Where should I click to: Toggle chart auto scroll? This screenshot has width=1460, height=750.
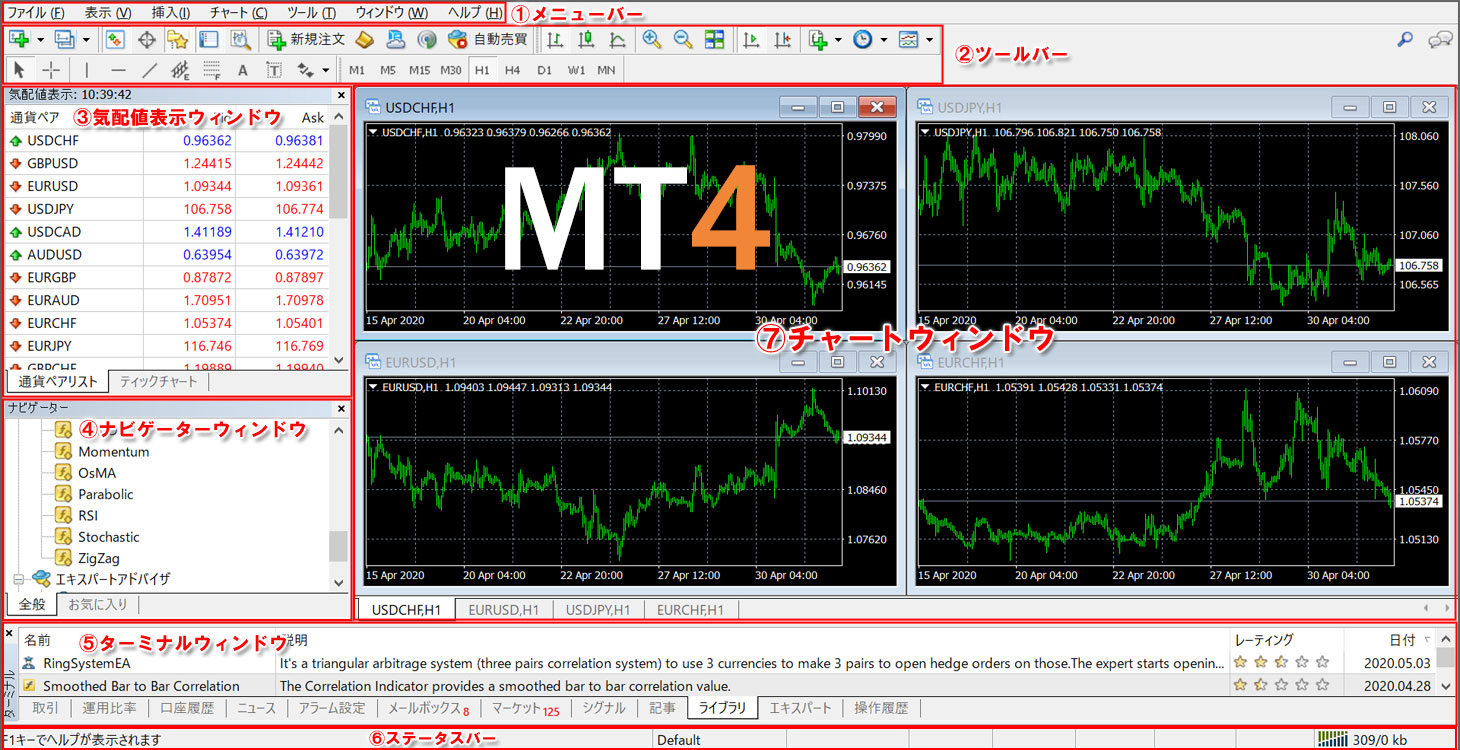click(751, 40)
